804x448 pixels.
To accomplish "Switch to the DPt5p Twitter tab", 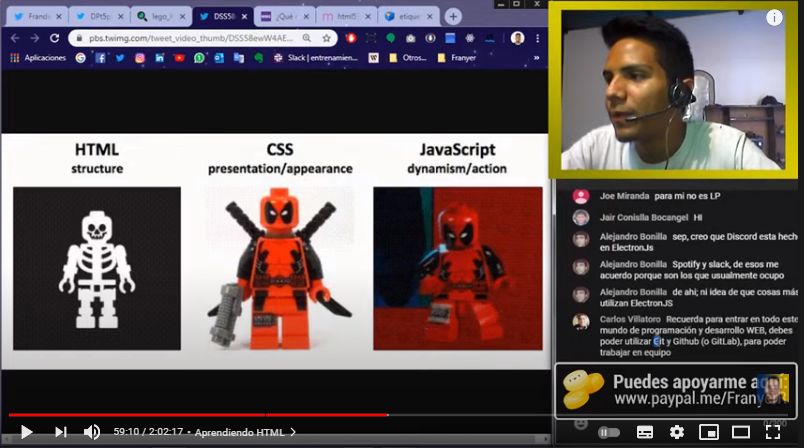I will [99, 16].
